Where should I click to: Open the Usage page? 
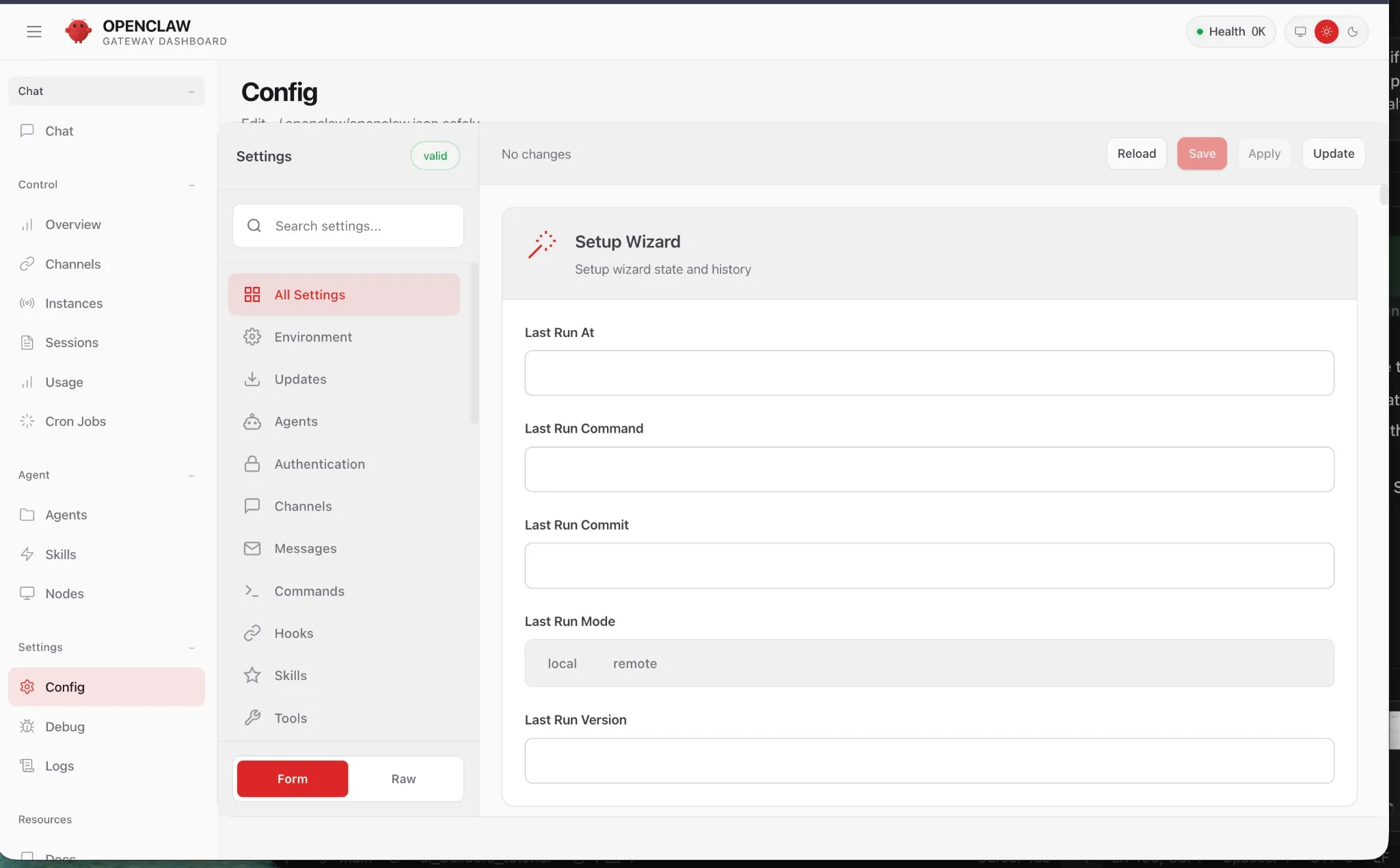click(x=107, y=382)
